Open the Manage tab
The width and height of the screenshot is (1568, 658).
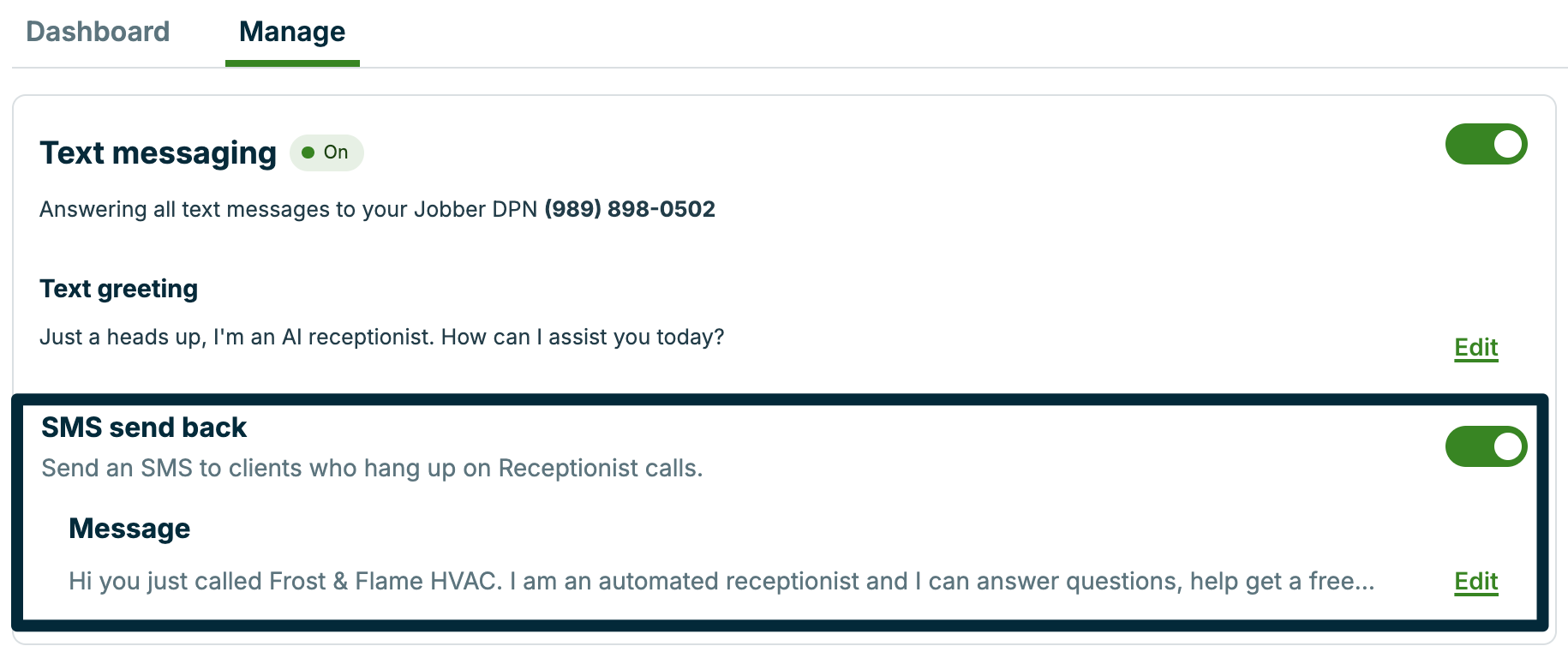[x=291, y=31]
